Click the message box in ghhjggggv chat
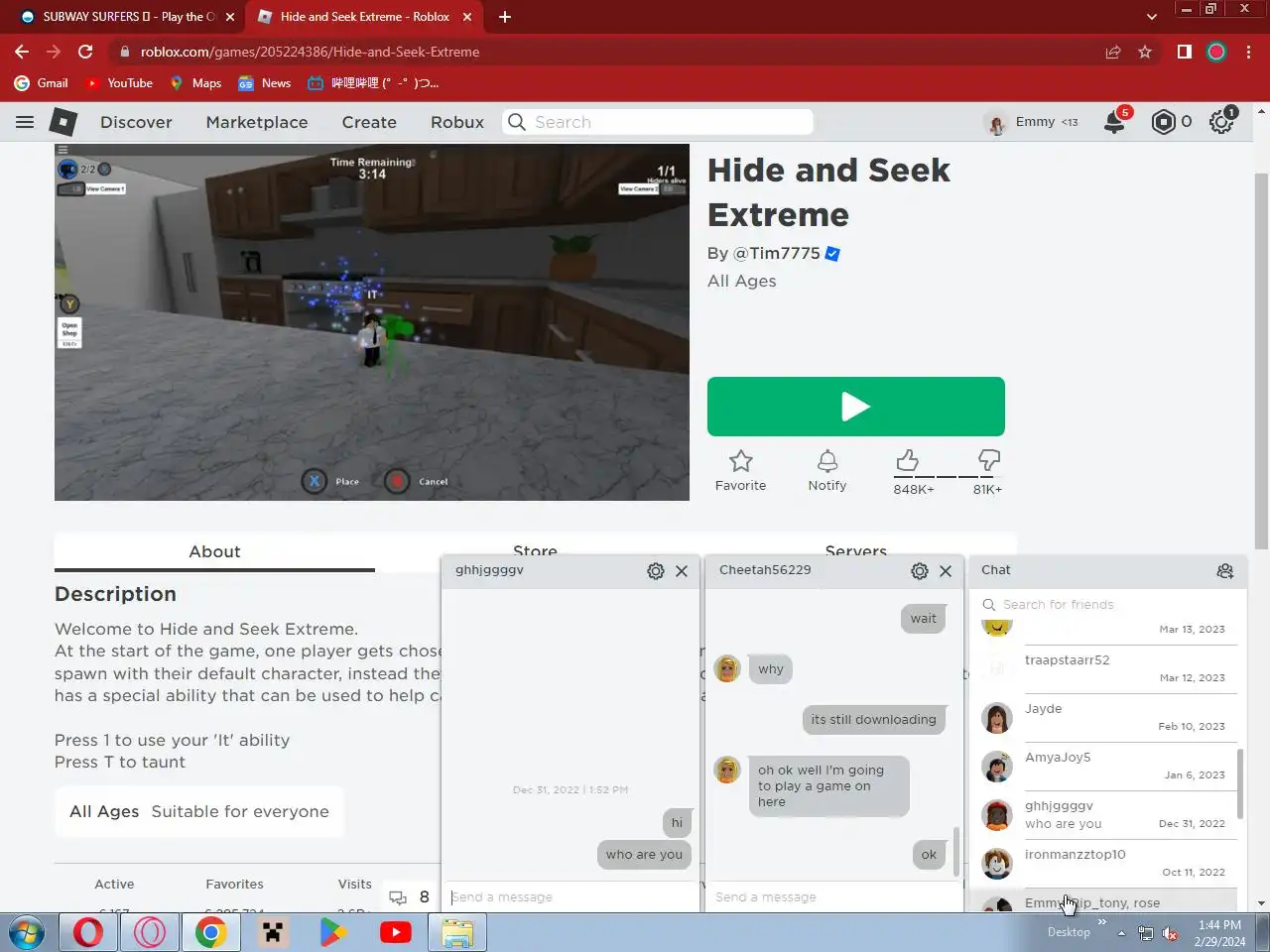 coord(571,897)
